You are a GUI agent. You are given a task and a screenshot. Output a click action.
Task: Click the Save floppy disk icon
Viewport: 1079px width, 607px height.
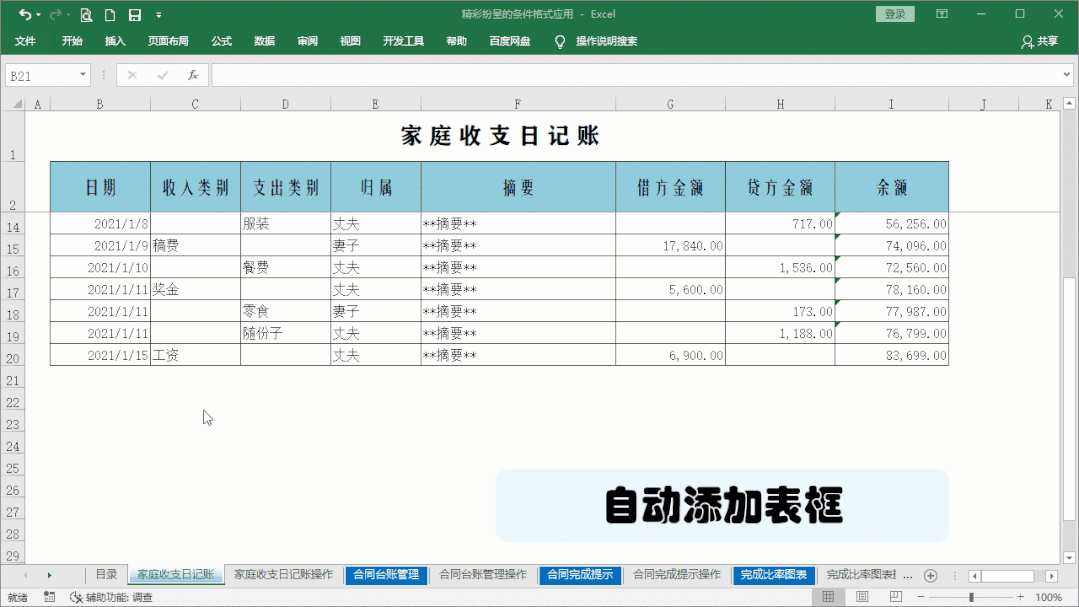[135, 14]
